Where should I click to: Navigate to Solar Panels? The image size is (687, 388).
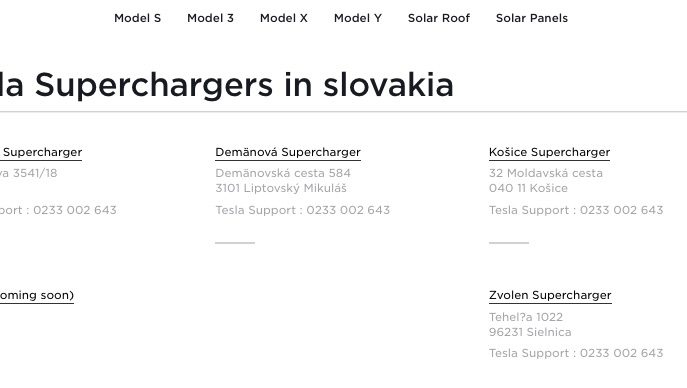[532, 18]
